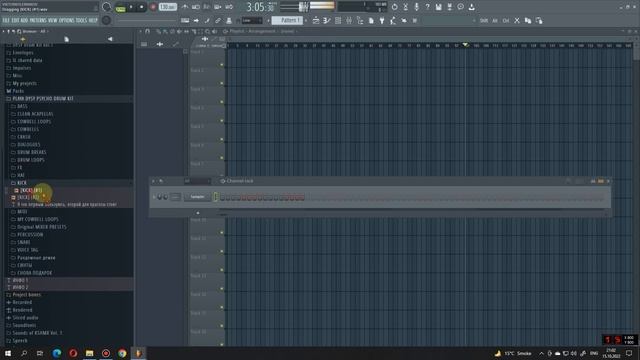Click the stamp icon in the toolbar
The image size is (640, 360).
pos(229,20)
